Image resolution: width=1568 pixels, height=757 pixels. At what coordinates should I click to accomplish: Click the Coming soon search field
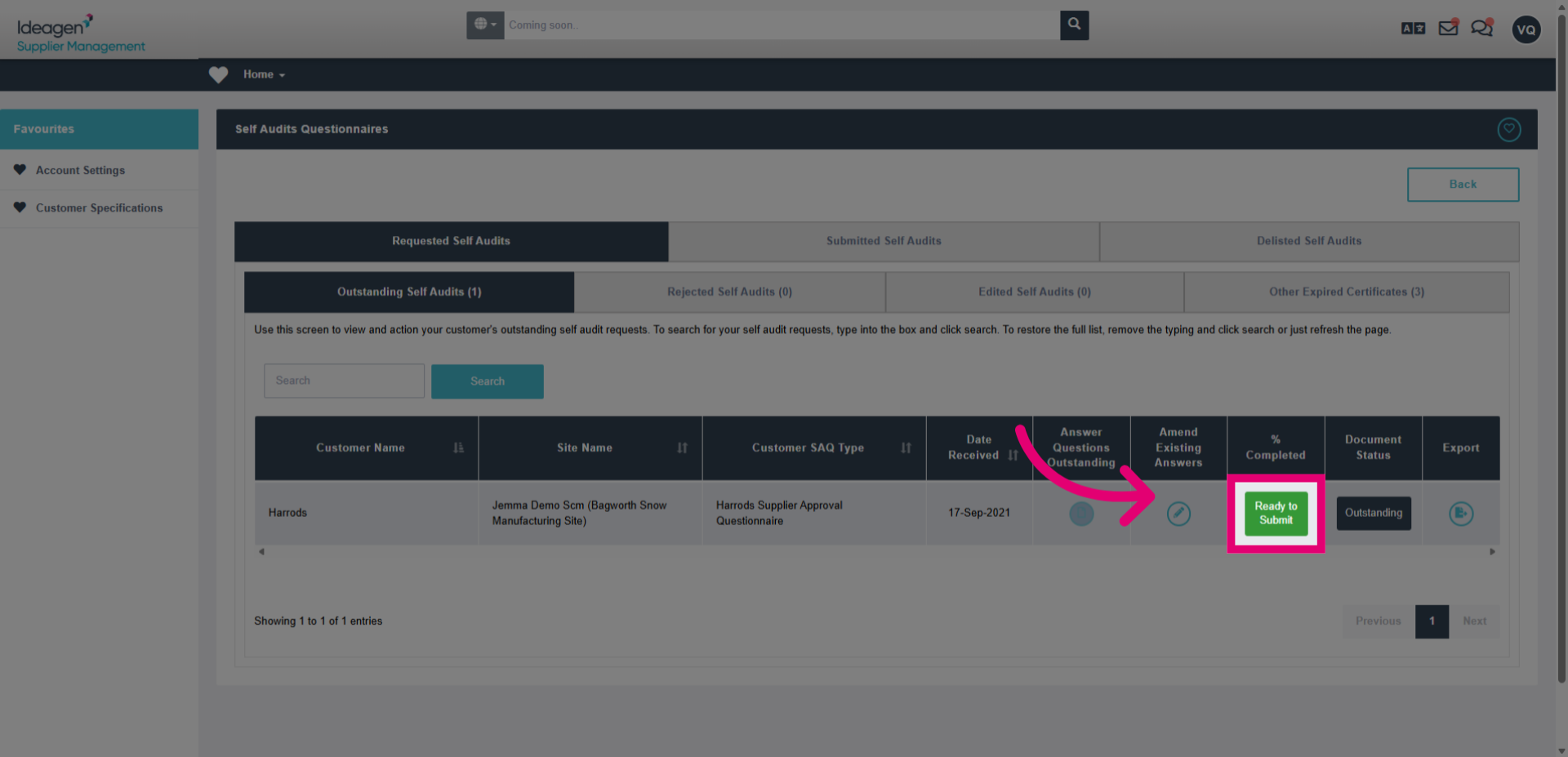782,25
